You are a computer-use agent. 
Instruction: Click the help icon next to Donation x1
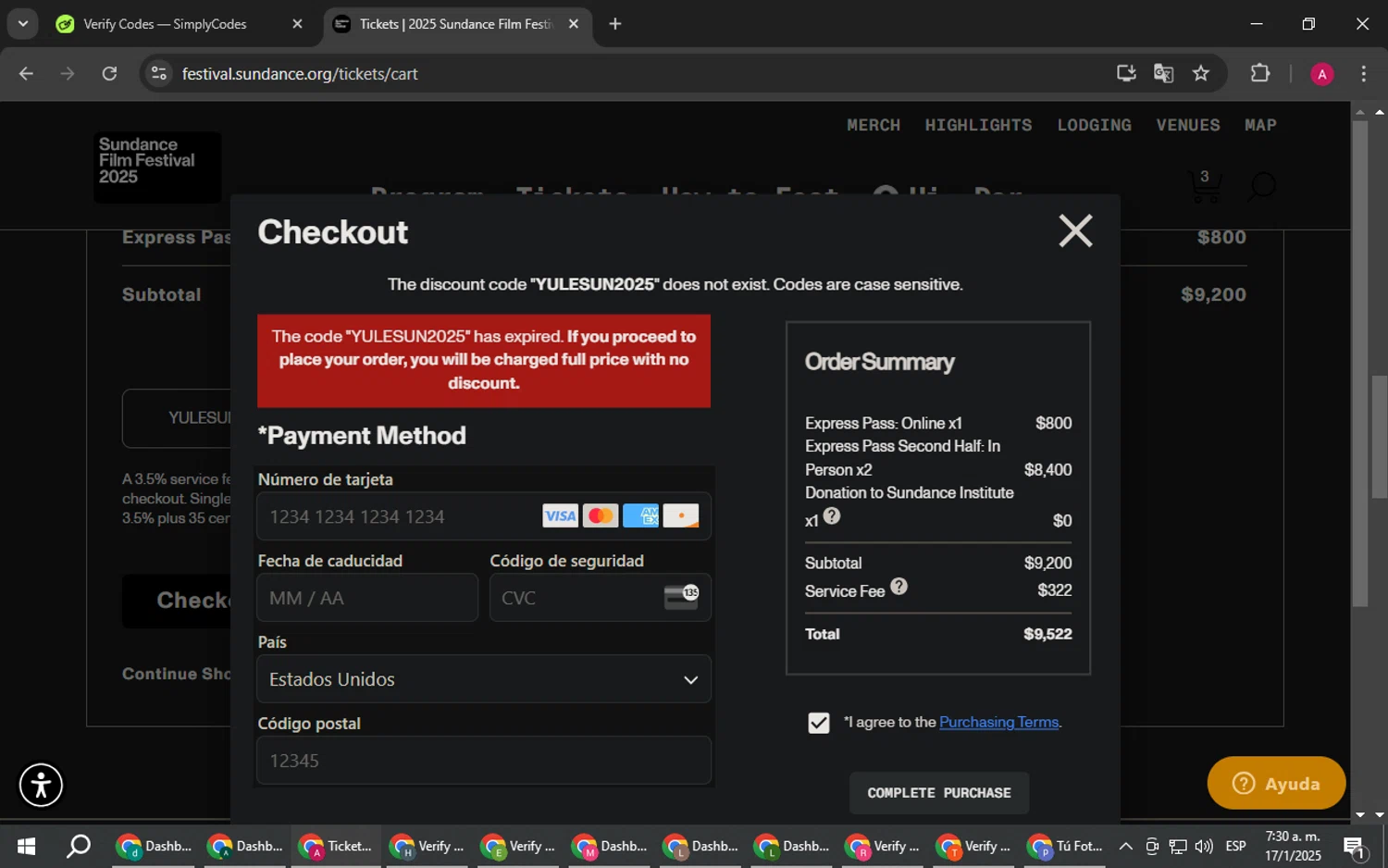[832, 516]
